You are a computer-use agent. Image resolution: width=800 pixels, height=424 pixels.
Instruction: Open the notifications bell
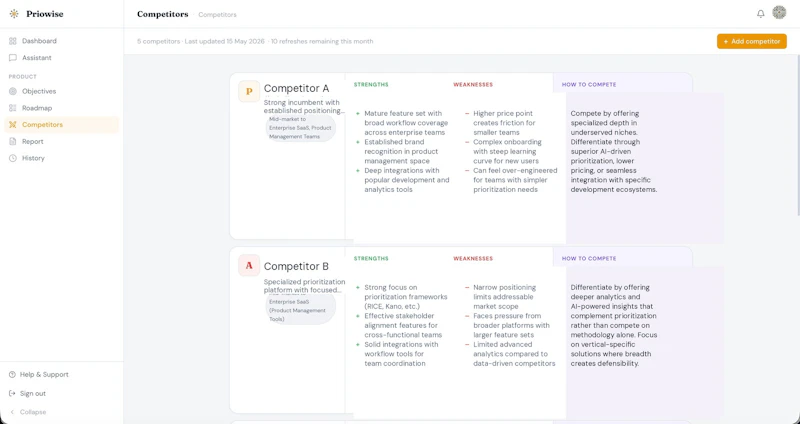pyautogui.click(x=760, y=14)
